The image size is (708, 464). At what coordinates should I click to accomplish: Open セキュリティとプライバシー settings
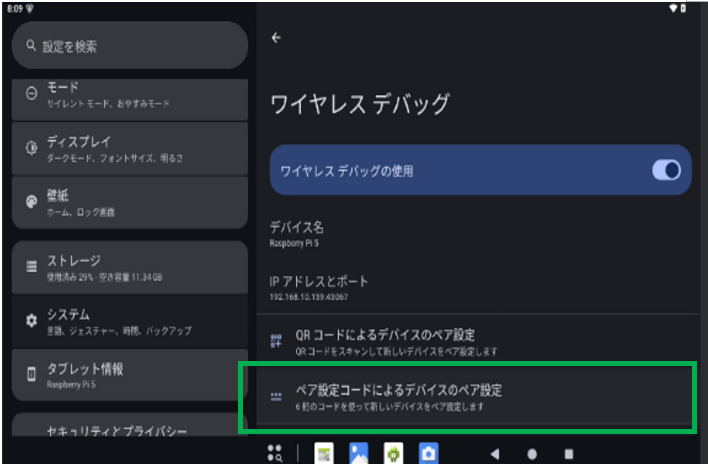[x=129, y=430]
